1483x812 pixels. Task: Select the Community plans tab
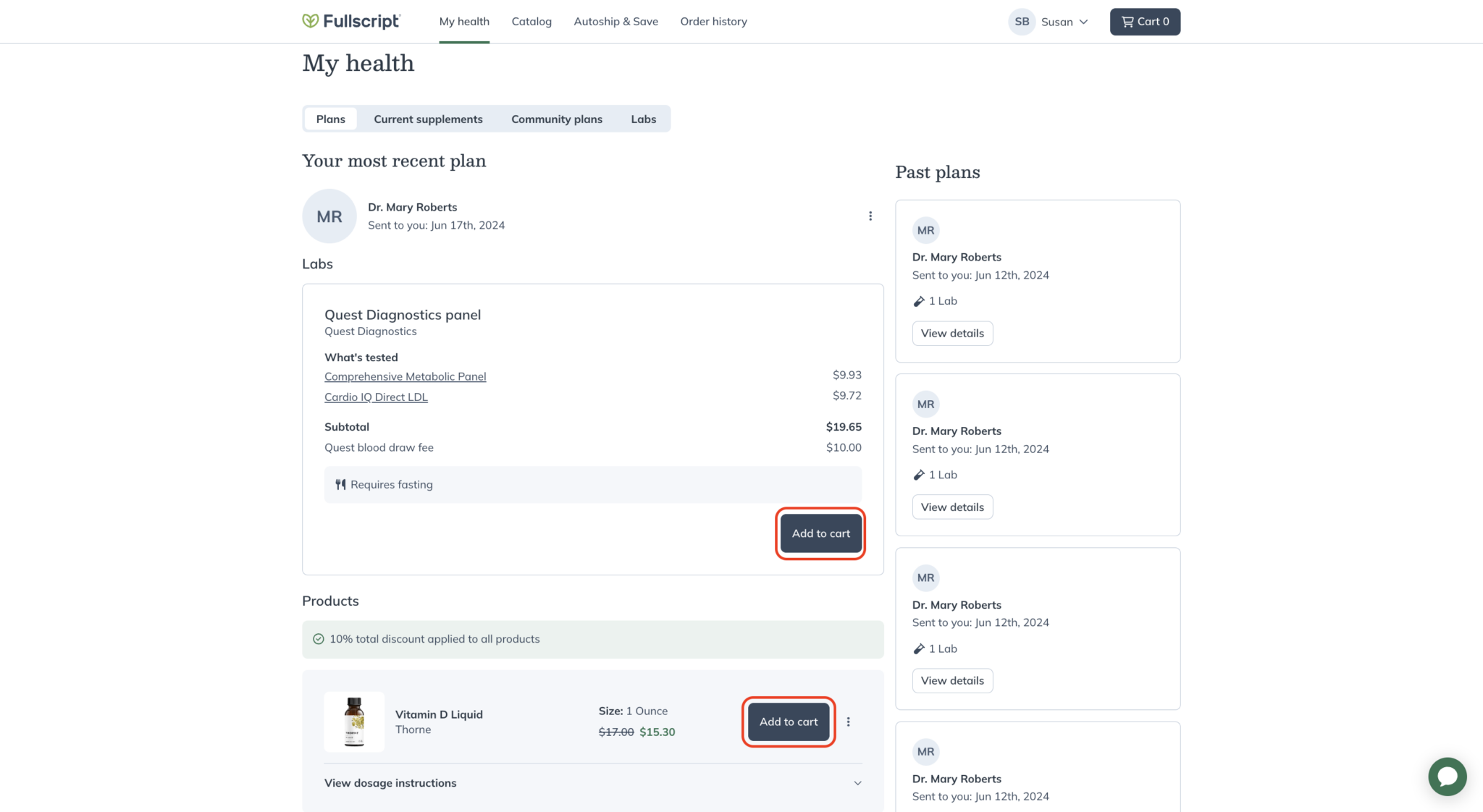pyautogui.click(x=556, y=119)
